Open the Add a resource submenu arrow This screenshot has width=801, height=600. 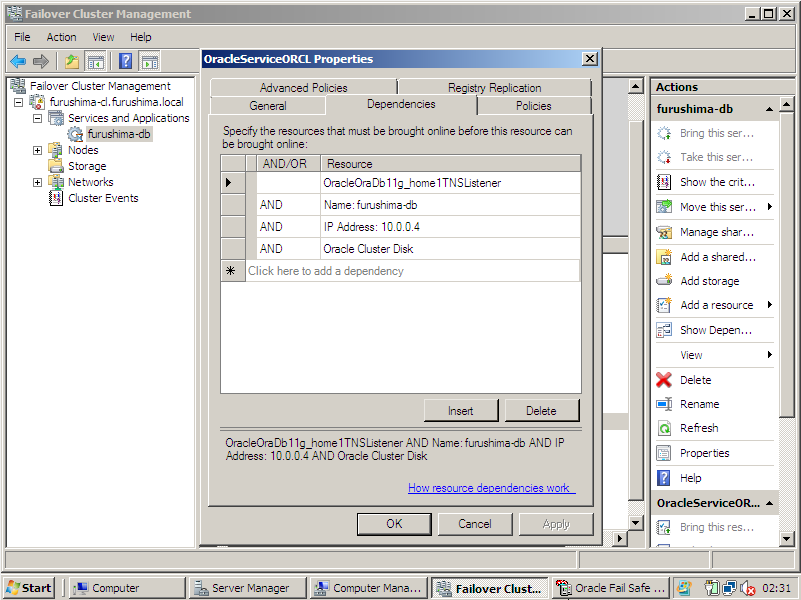point(769,305)
